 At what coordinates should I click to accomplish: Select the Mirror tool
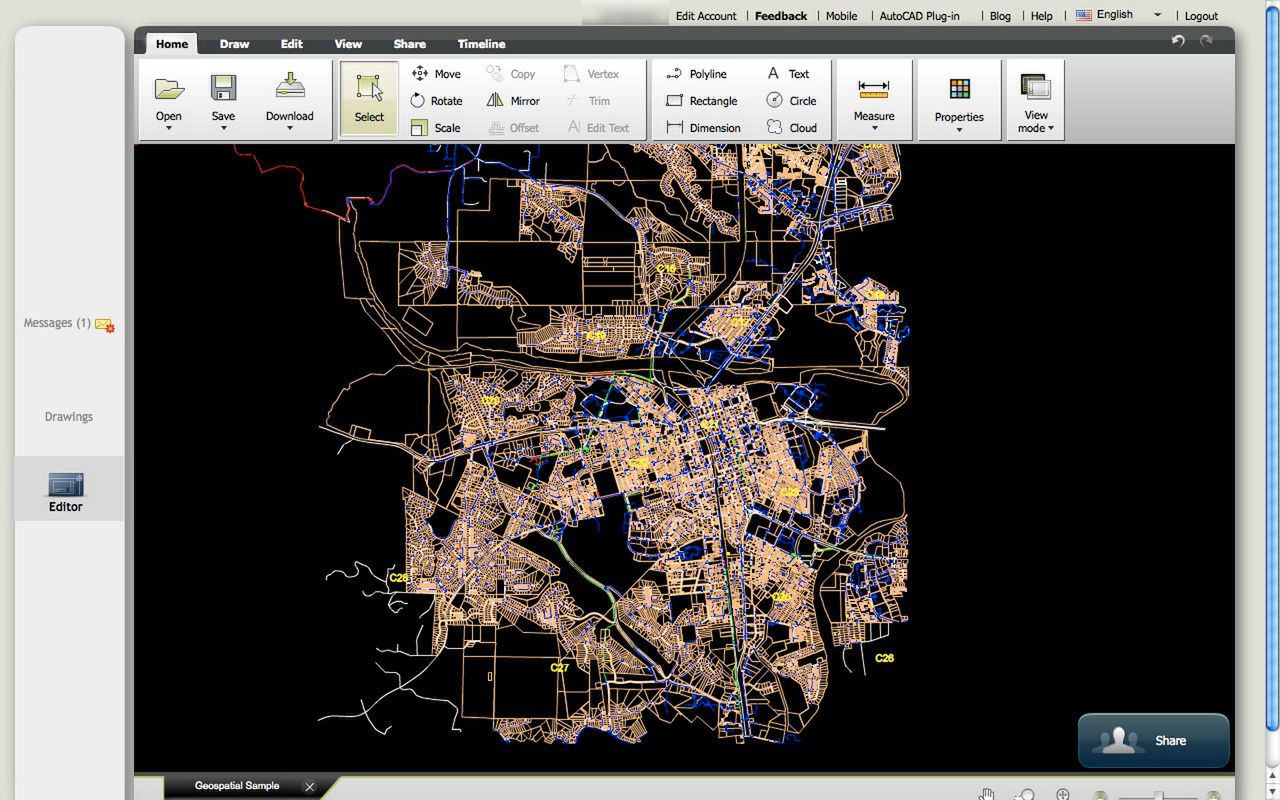[513, 100]
